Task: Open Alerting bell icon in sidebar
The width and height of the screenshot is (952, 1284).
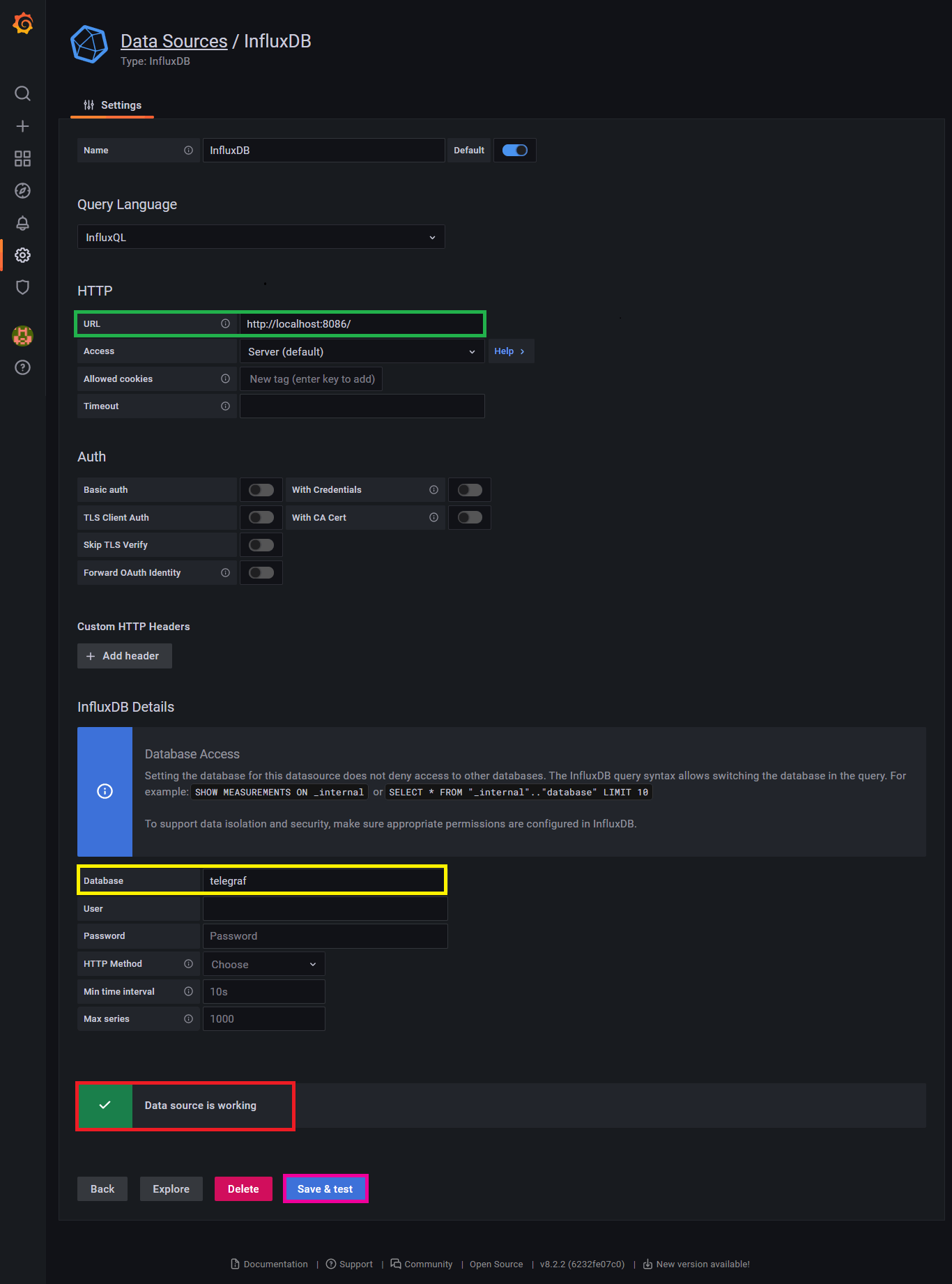Action: [x=22, y=223]
